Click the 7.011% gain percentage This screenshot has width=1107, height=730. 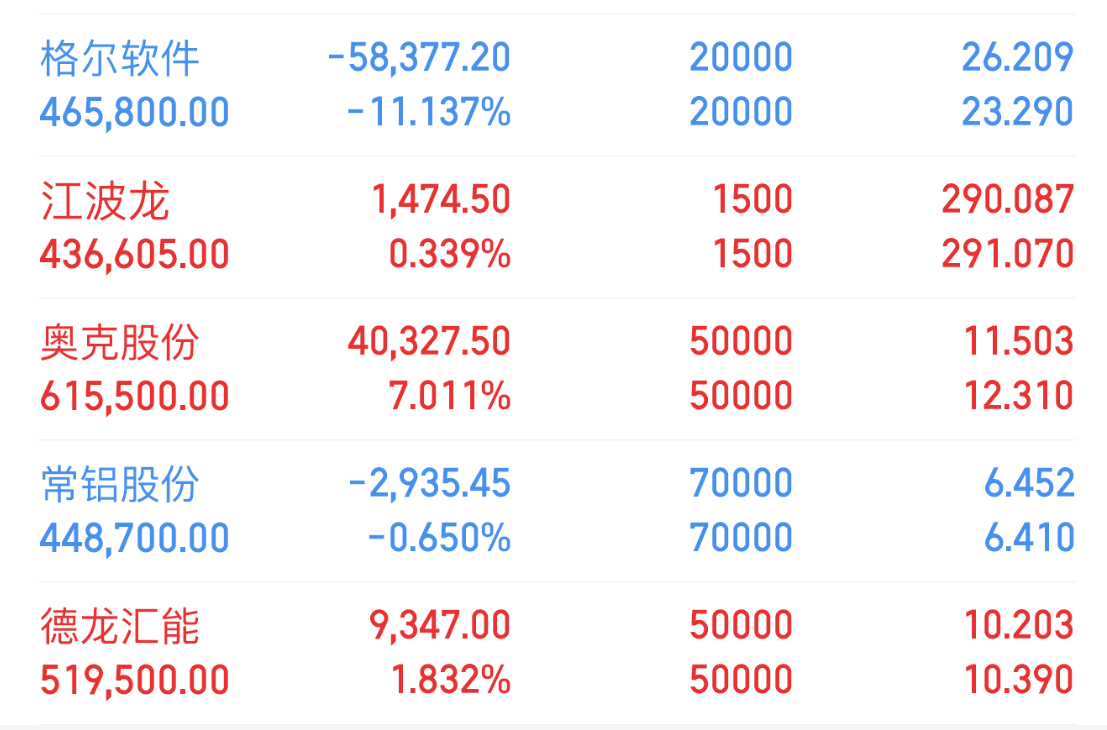tap(450, 396)
